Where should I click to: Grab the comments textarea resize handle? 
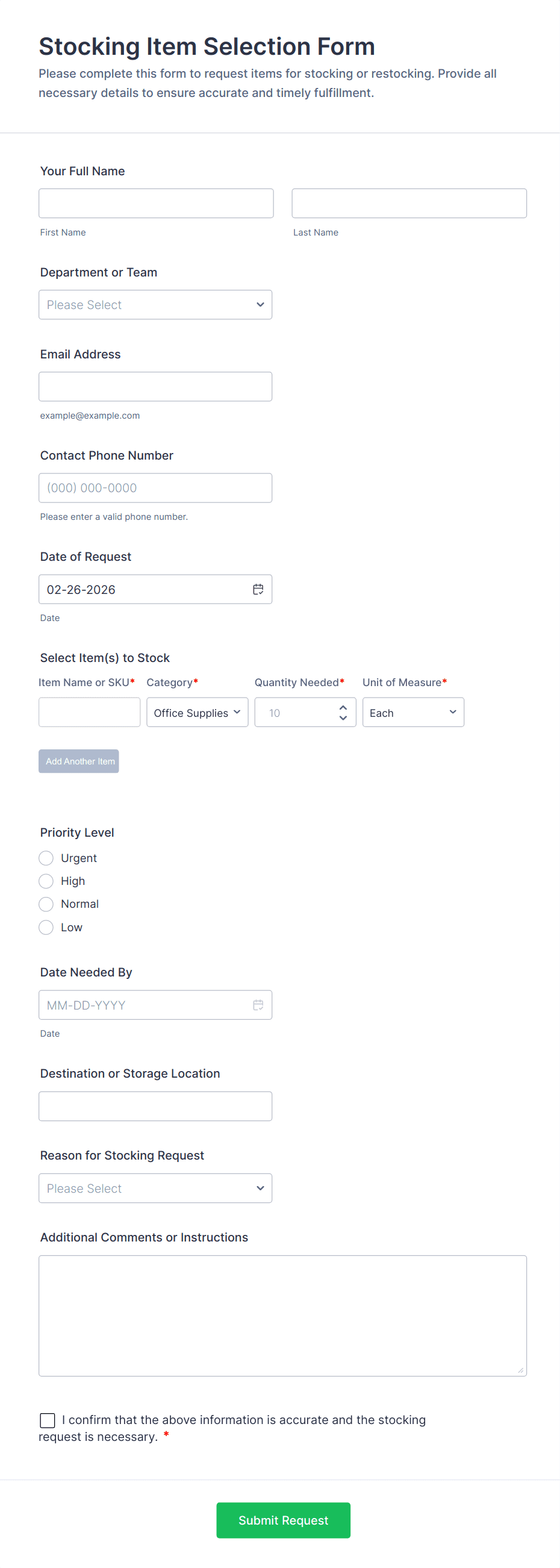pos(520,1370)
